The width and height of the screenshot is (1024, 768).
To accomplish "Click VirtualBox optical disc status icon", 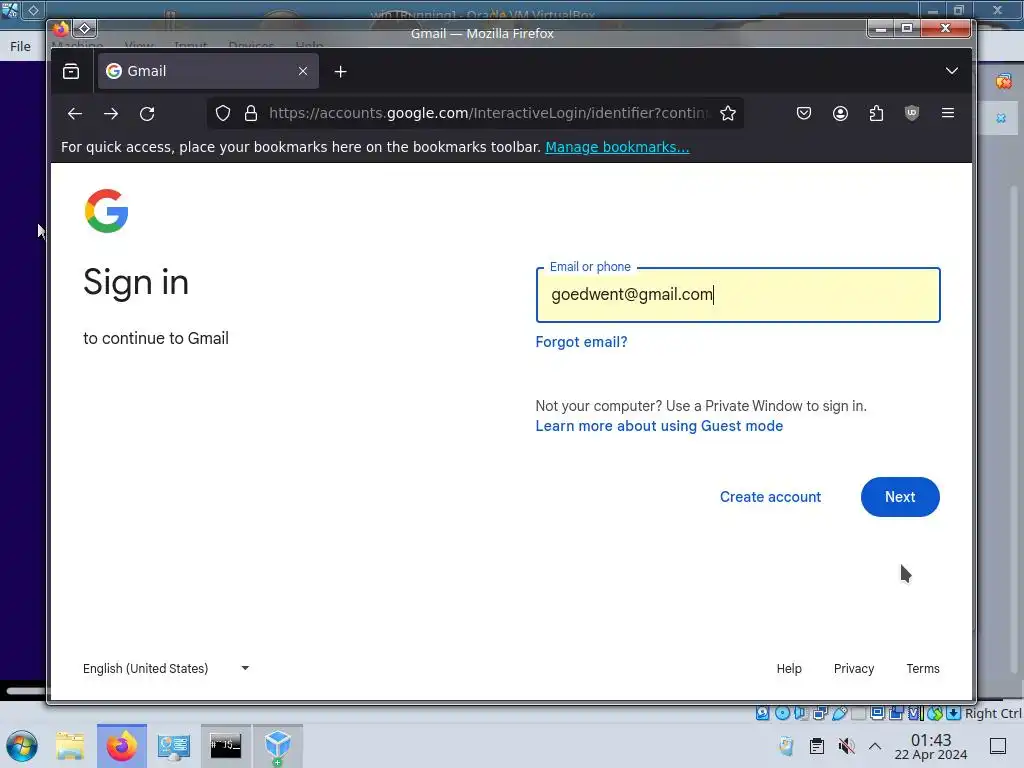I will point(782,713).
